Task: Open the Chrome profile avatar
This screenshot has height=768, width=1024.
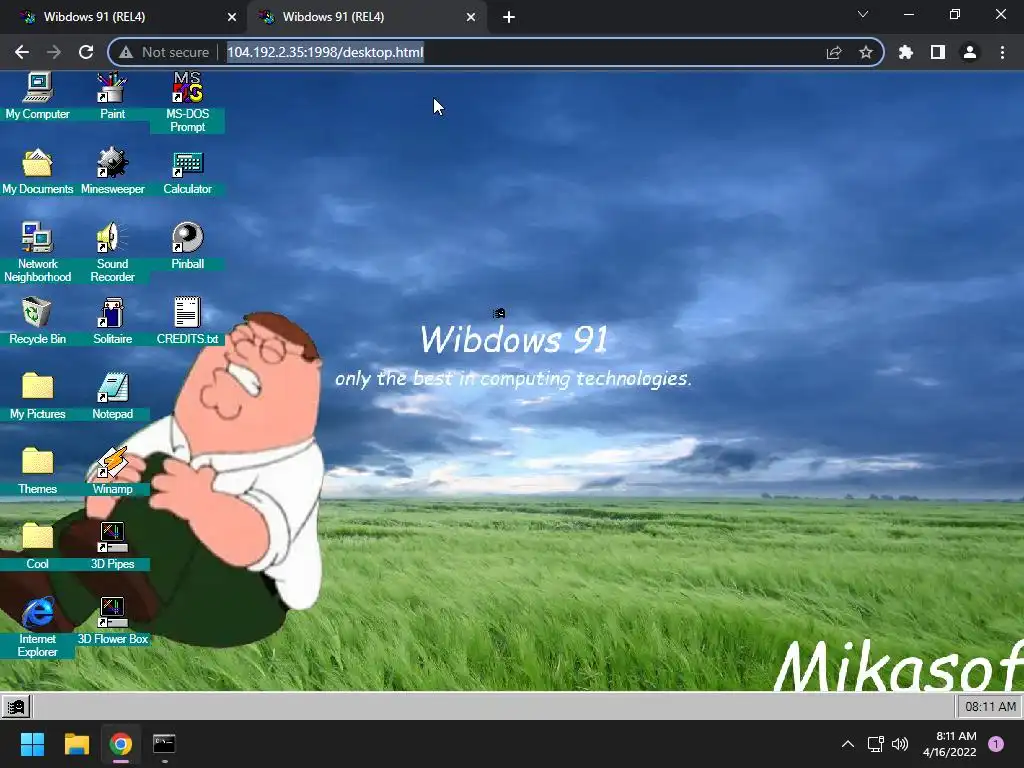Action: point(970,52)
